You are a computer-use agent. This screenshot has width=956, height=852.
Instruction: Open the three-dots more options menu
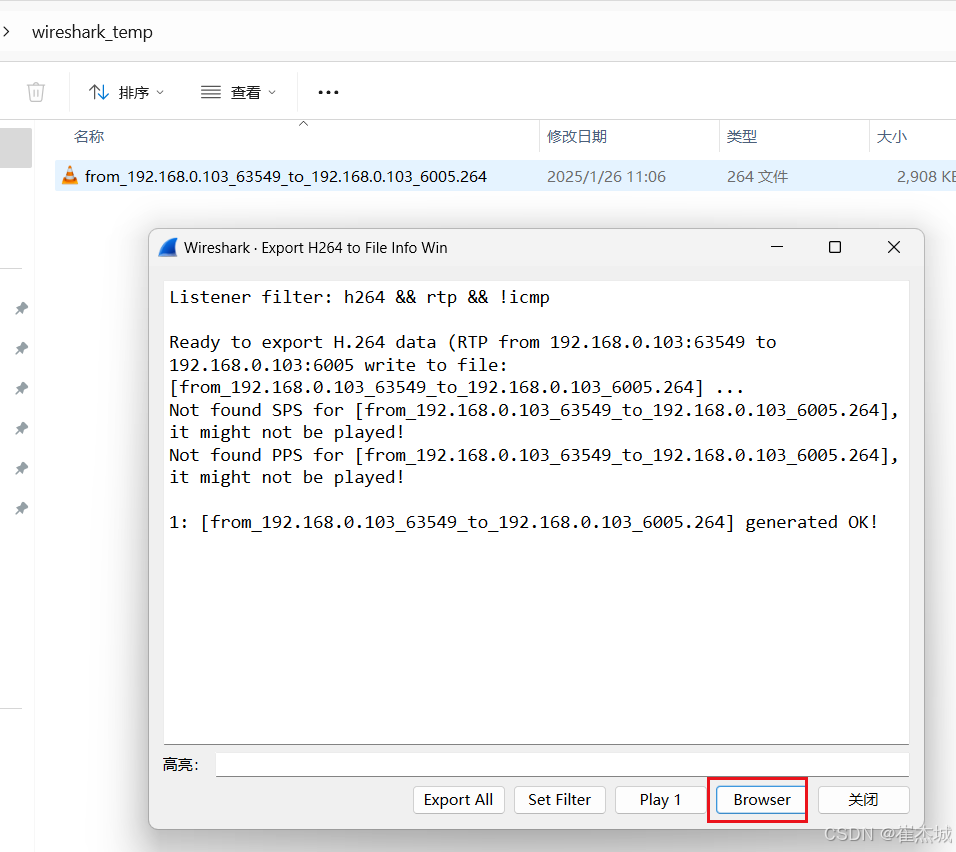328,93
